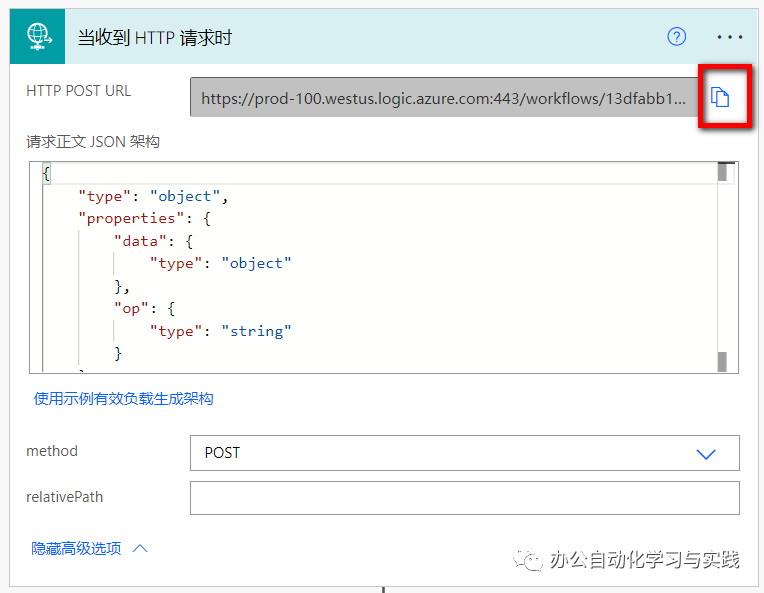This screenshot has width=764, height=593.
Task: Click the generate schema from sample payload link
Action: point(123,399)
